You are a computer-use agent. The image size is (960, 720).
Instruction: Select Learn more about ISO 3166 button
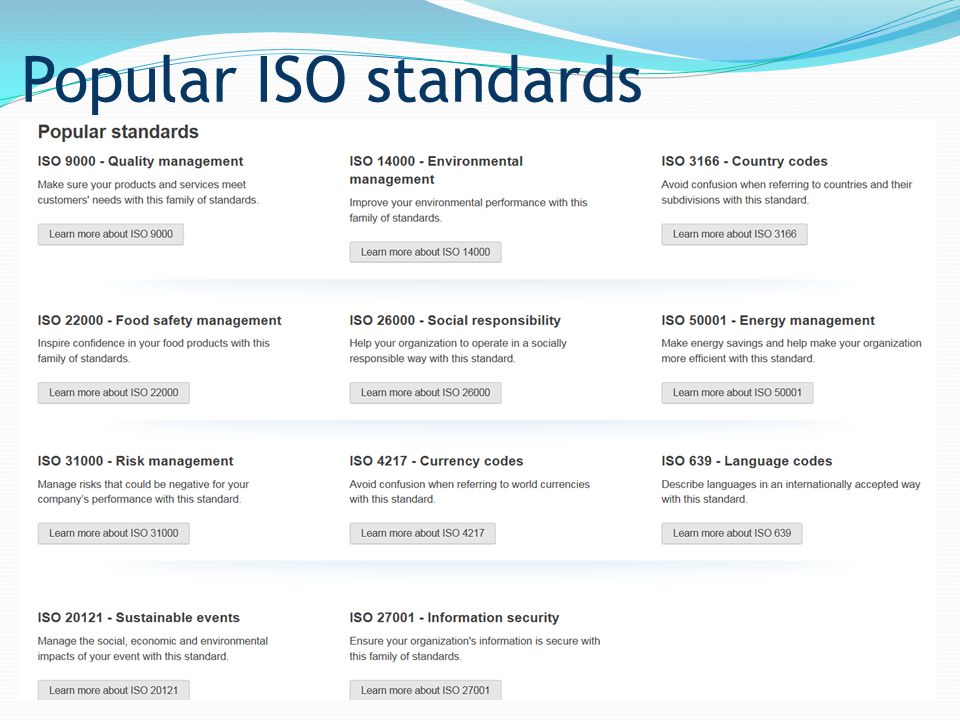[x=734, y=234]
